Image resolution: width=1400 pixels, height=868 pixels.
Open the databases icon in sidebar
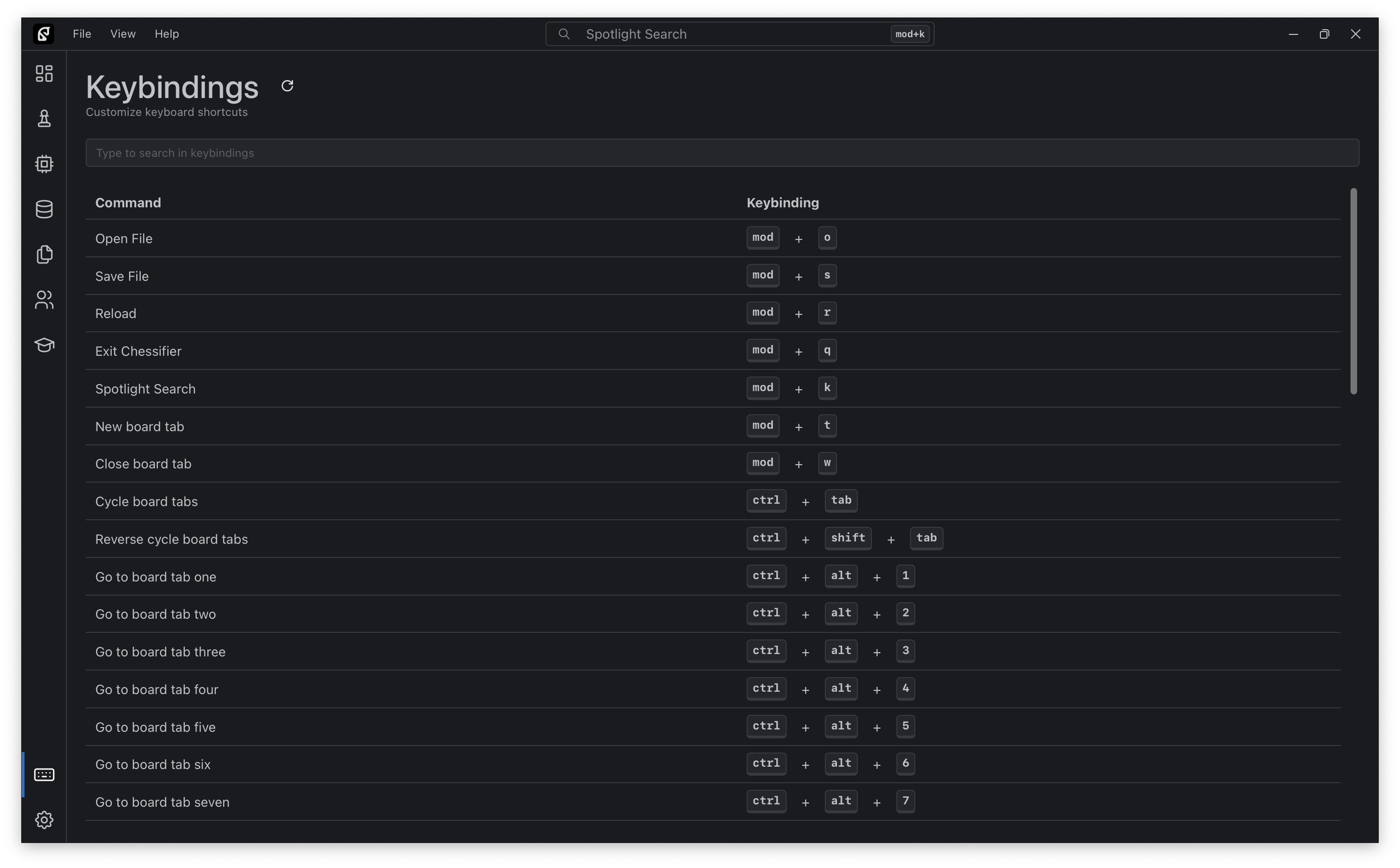pos(44,209)
